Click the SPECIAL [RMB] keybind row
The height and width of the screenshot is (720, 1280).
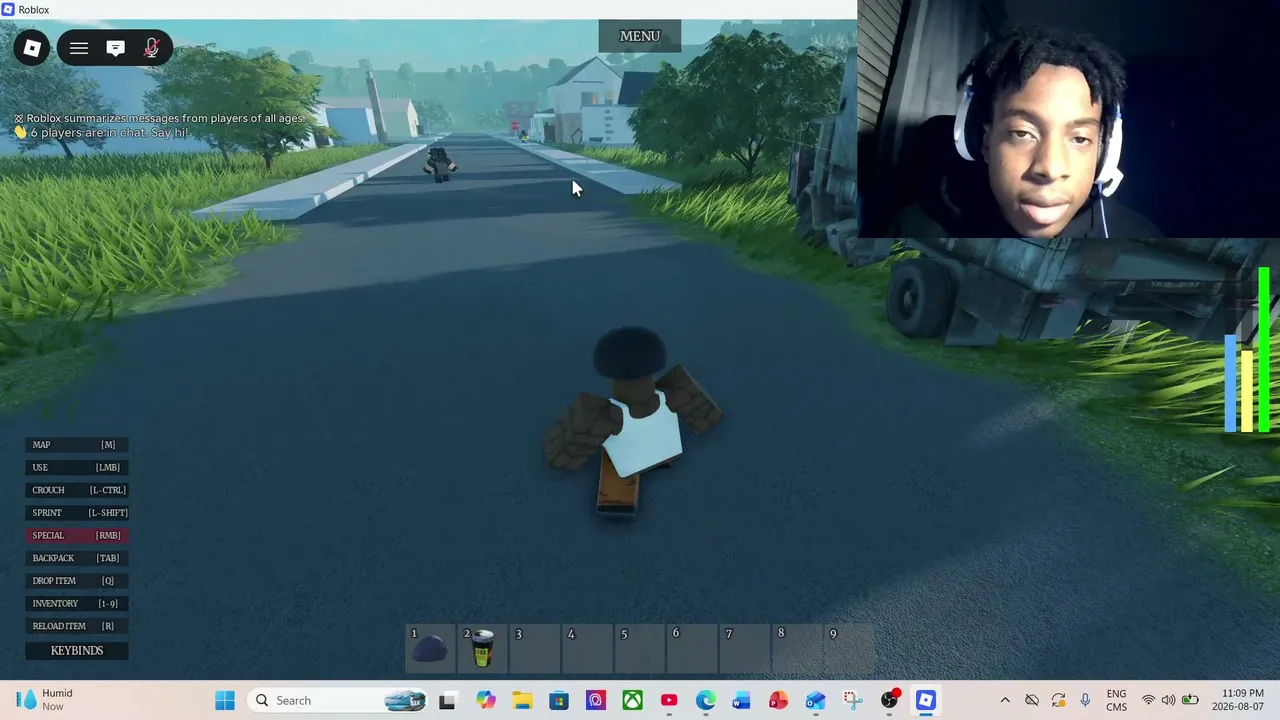click(x=77, y=535)
